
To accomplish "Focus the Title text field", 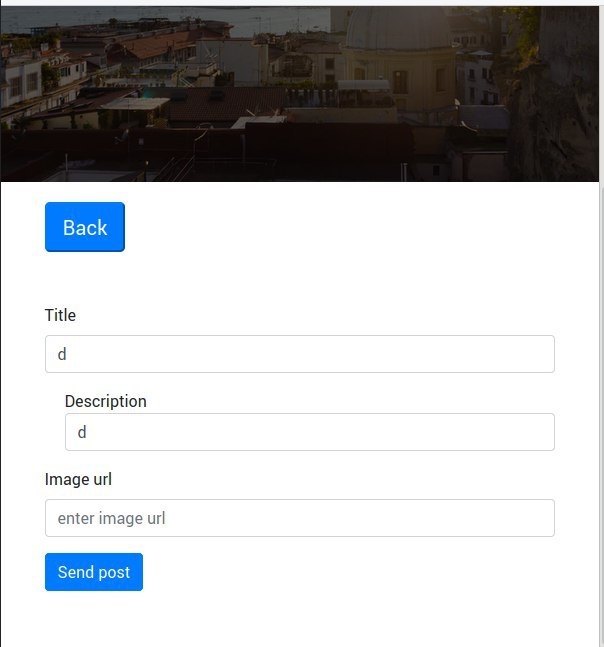I will [x=300, y=354].
